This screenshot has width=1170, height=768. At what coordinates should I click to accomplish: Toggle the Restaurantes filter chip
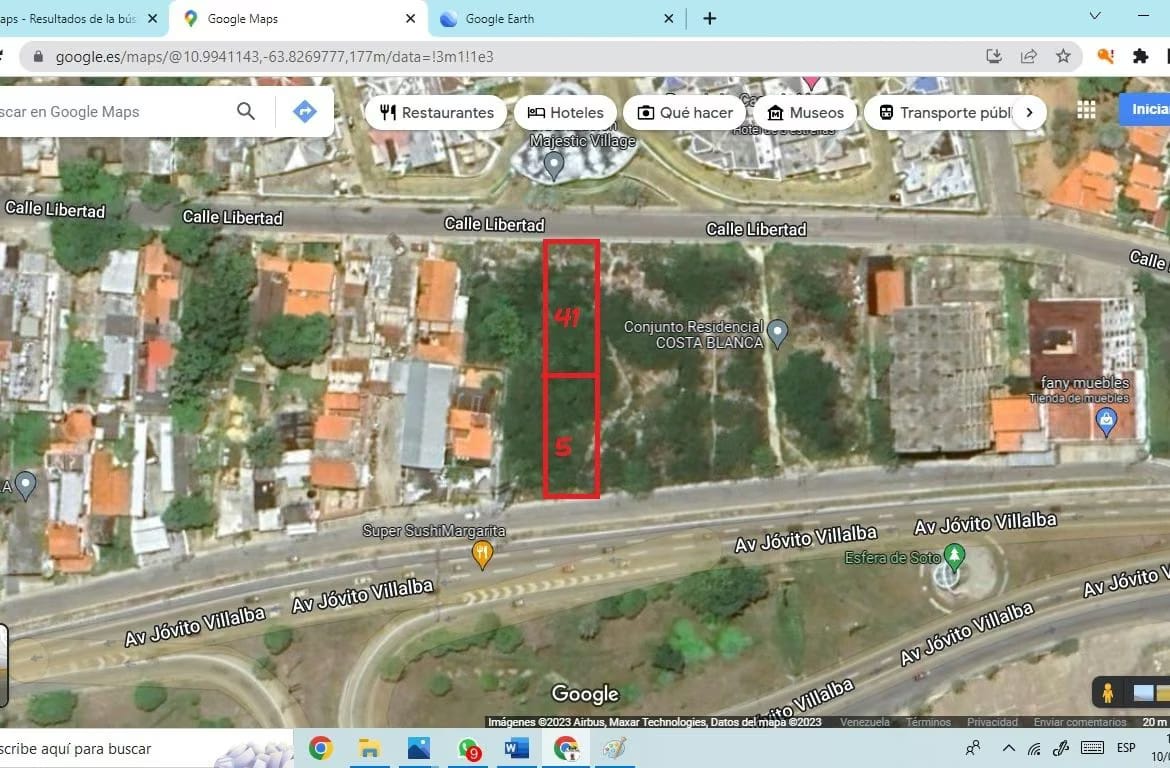pyautogui.click(x=436, y=112)
